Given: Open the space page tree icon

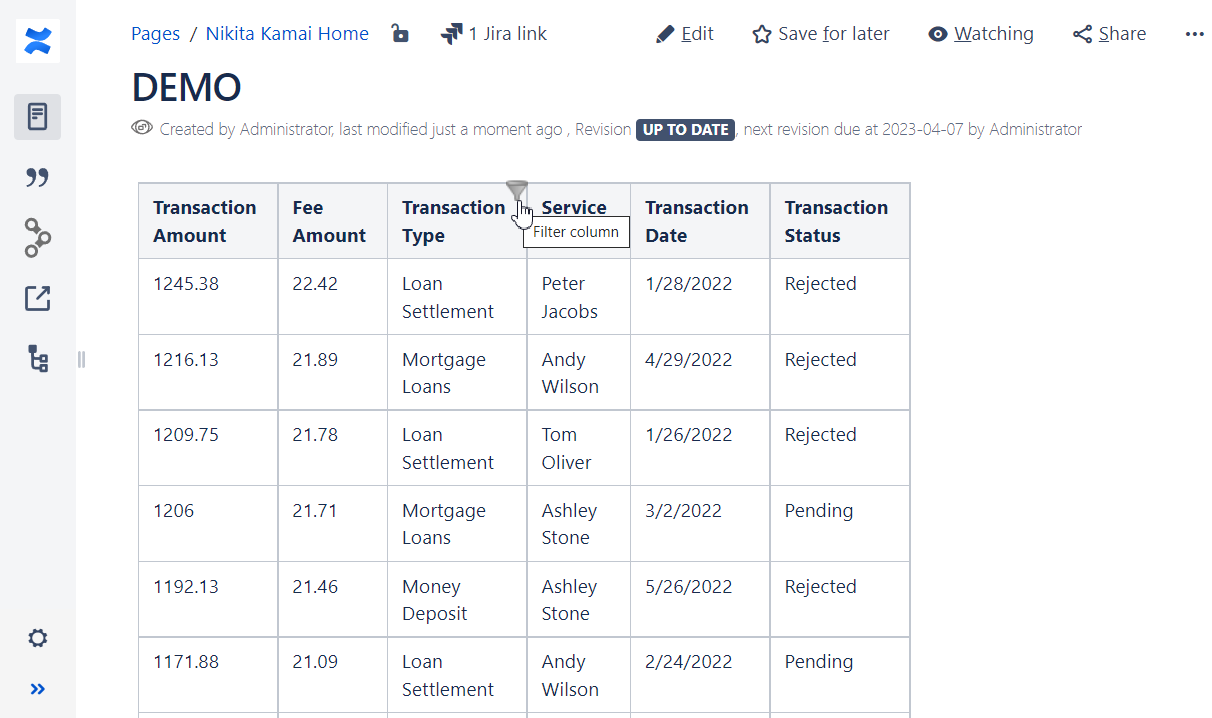Looking at the screenshot, I should point(37,359).
